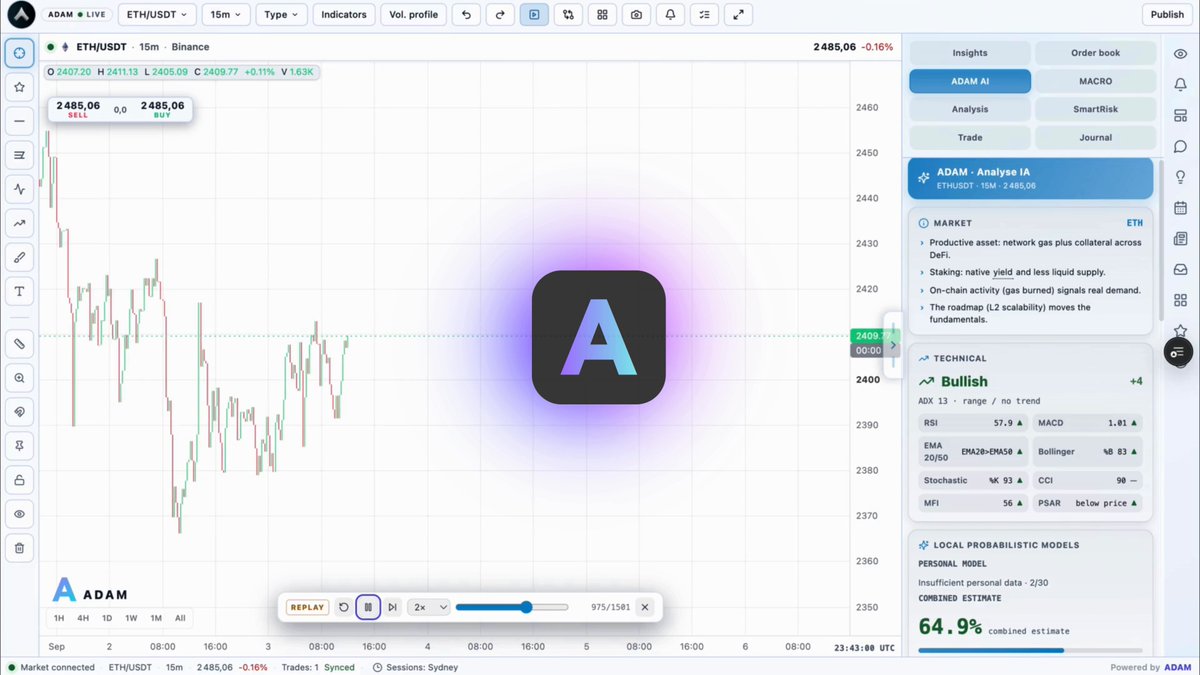This screenshot has width=1200, height=675.
Task: Open the favorites star tool in left toolbar
Action: (19, 87)
